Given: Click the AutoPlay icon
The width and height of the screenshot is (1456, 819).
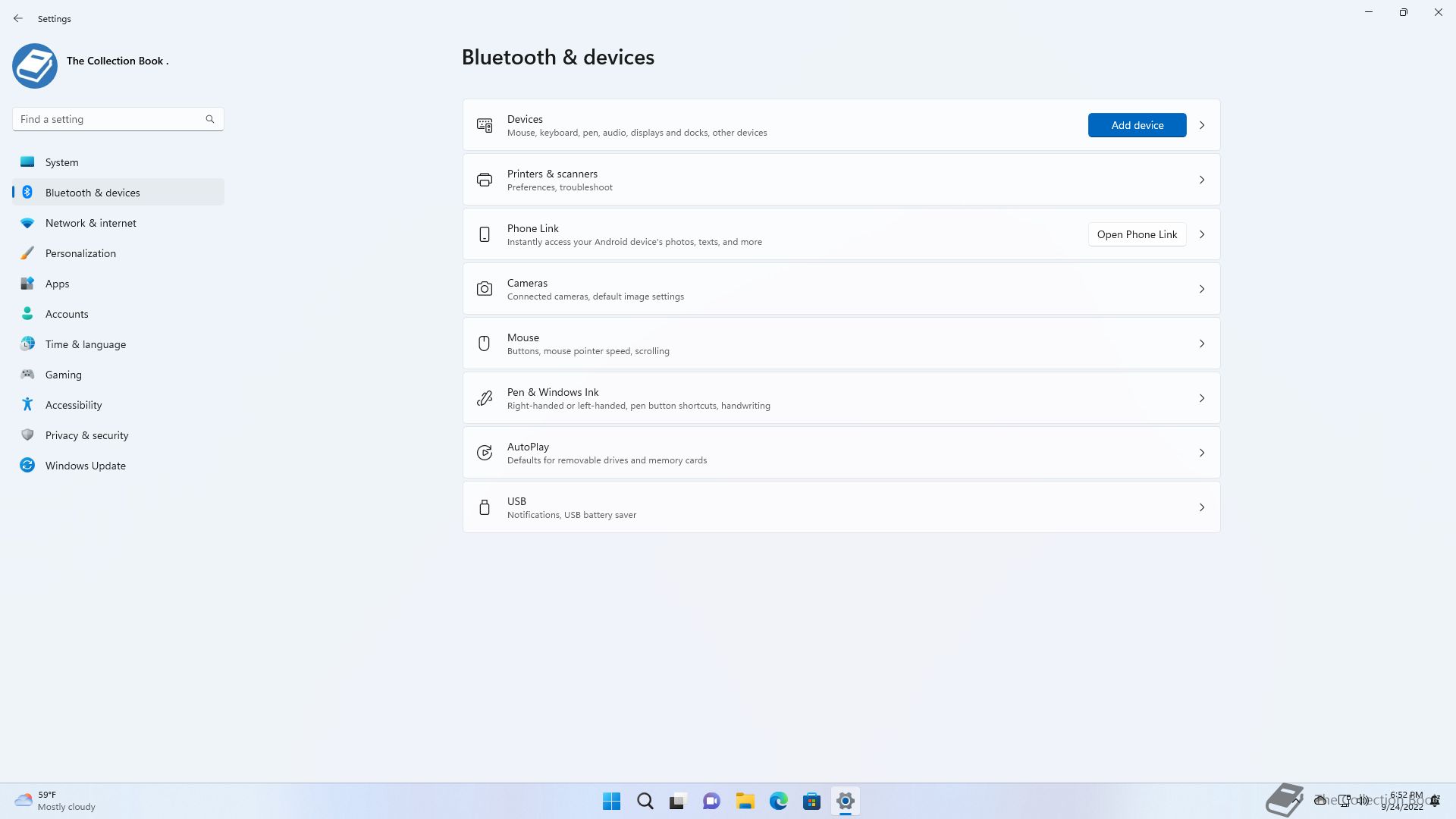Looking at the screenshot, I should click(485, 453).
